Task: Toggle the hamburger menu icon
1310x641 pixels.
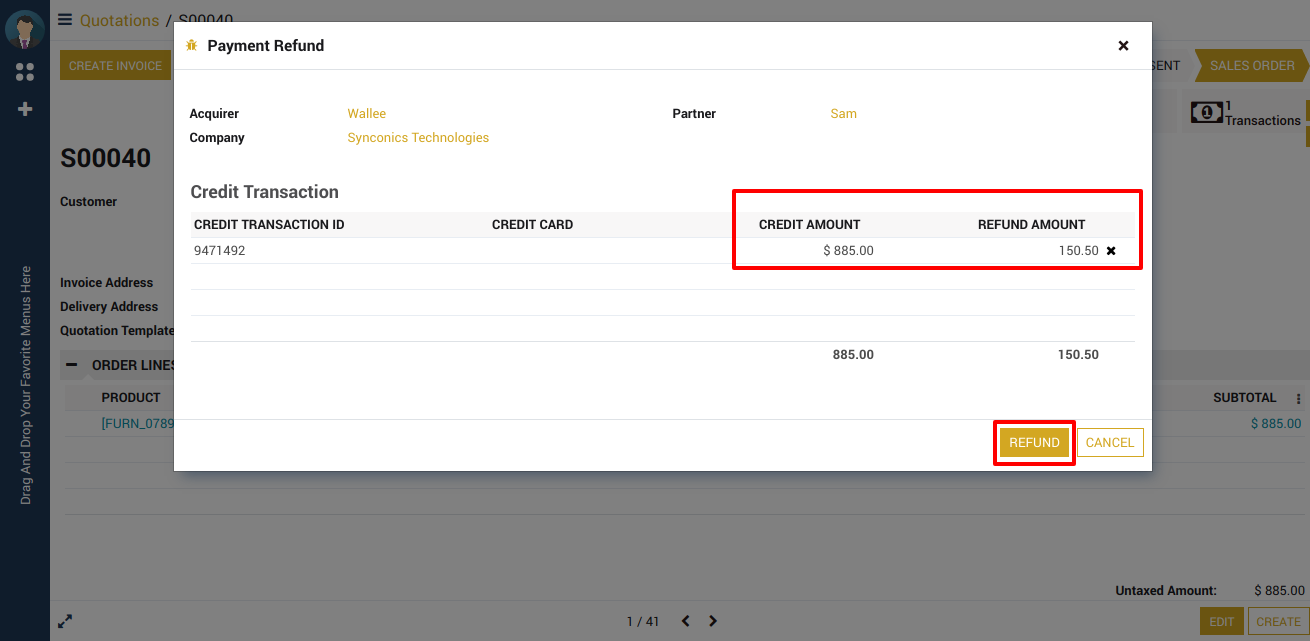Action: point(65,19)
